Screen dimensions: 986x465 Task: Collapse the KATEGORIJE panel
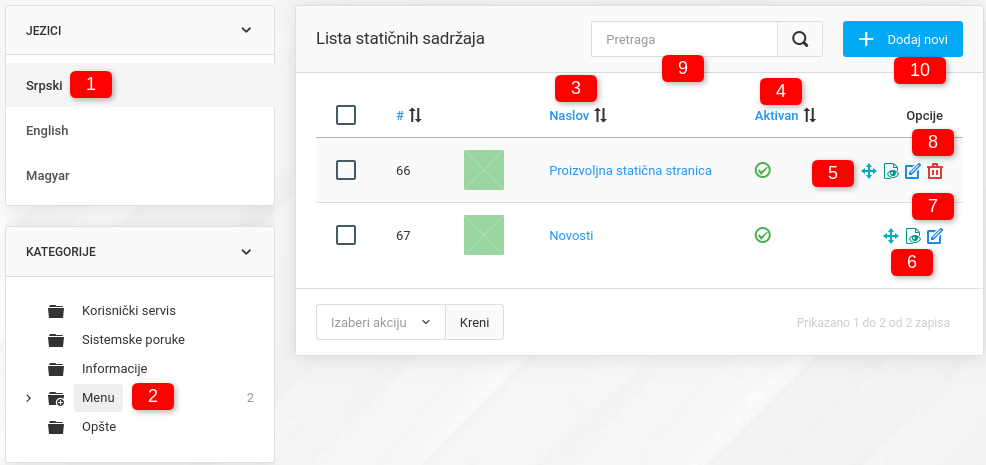tap(247, 252)
